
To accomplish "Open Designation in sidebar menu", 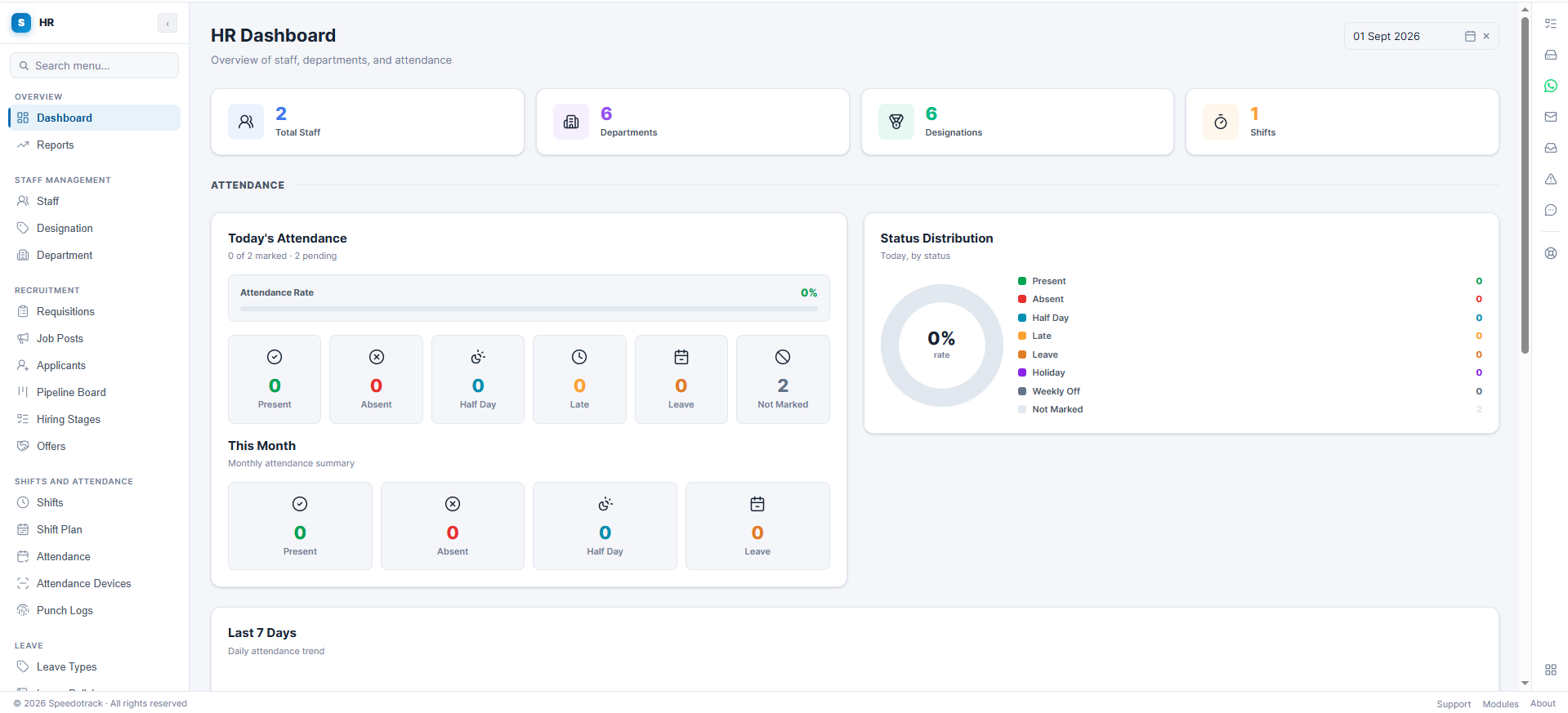I will (x=94, y=228).
